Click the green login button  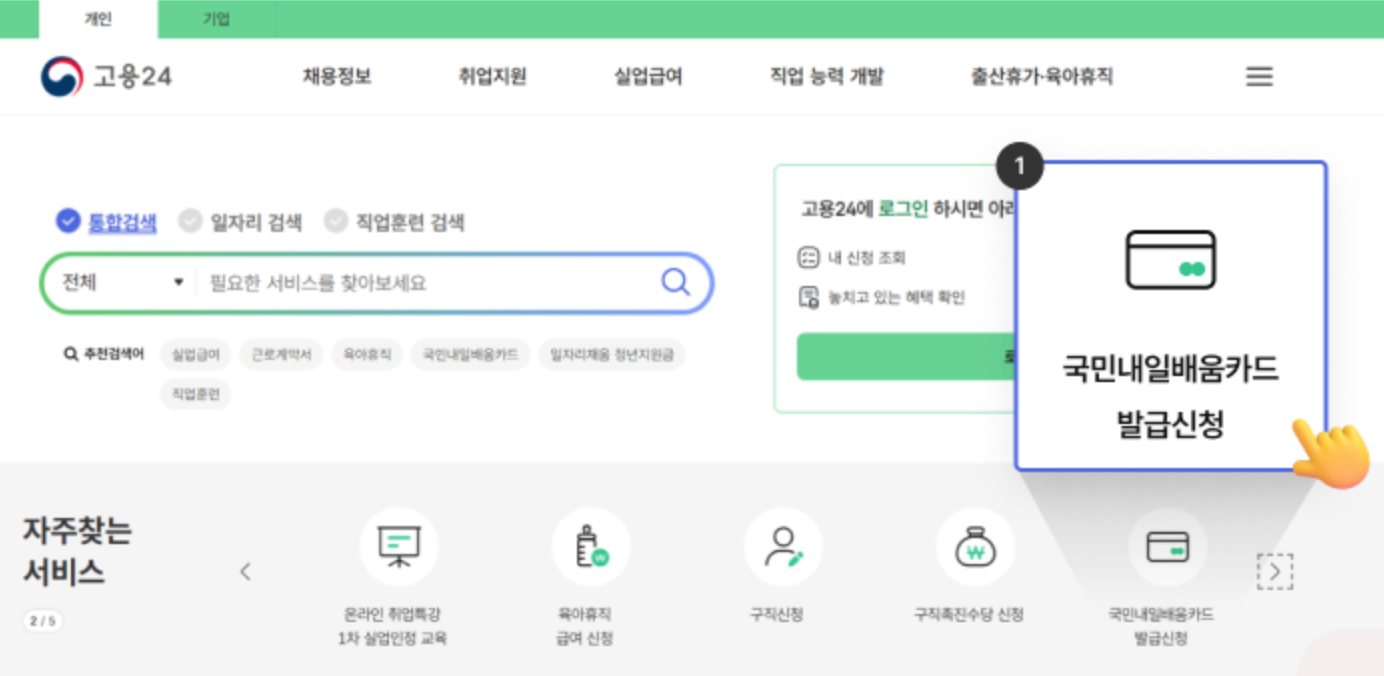pyautogui.click(x=905, y=357)
